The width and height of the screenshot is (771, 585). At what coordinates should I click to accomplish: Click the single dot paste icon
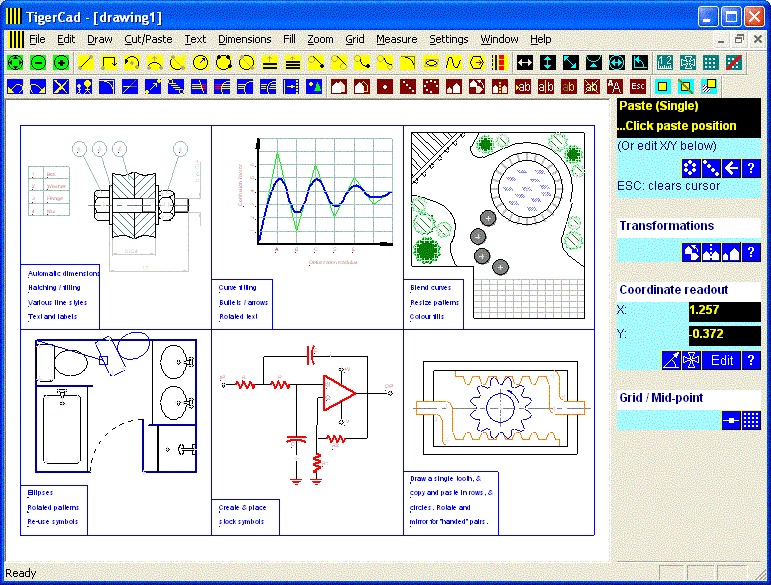[385, 87]
